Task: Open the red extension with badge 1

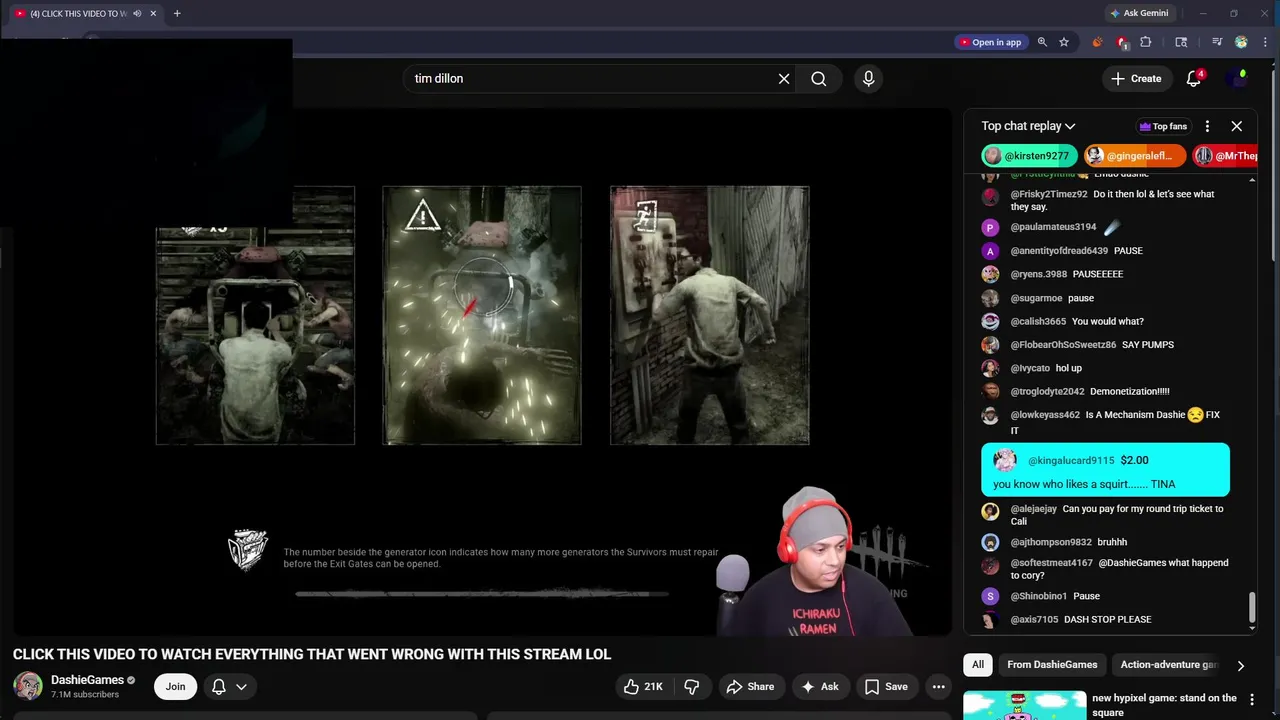Action: (x=1122, y=42)
